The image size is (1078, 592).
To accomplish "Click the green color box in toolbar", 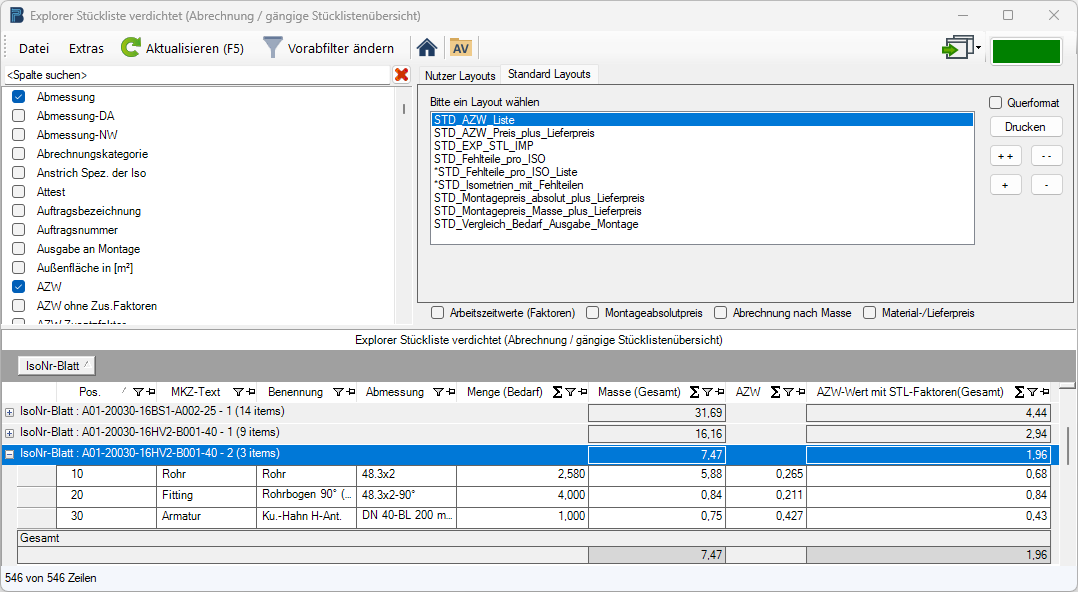I will pos(1026,51).
